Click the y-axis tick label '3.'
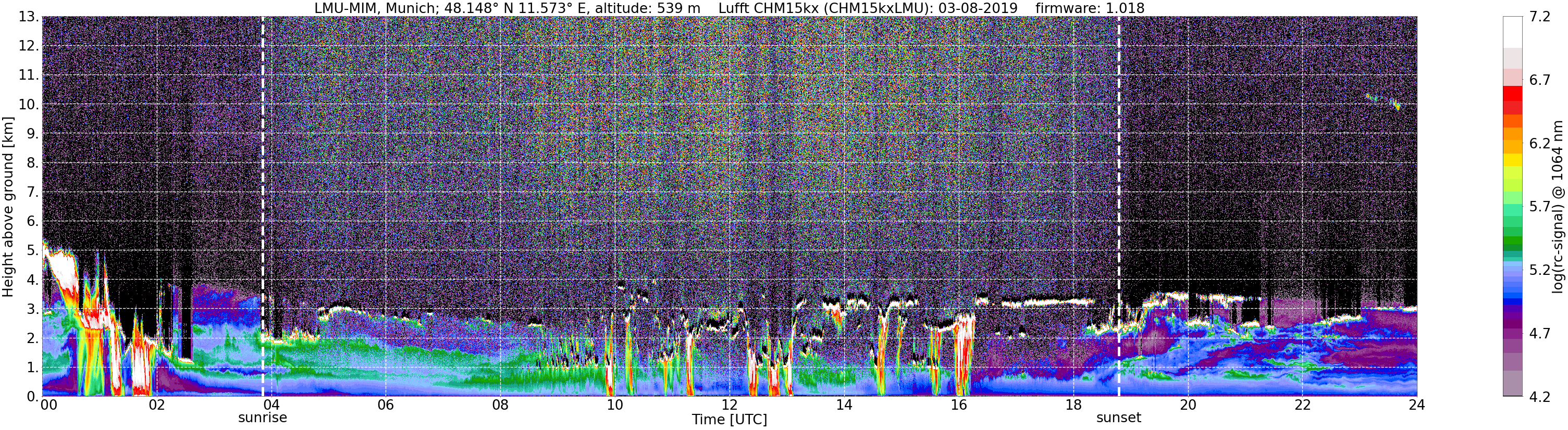Image resolution: width=1568 pixels, height=430 pixels. (33, 309)
